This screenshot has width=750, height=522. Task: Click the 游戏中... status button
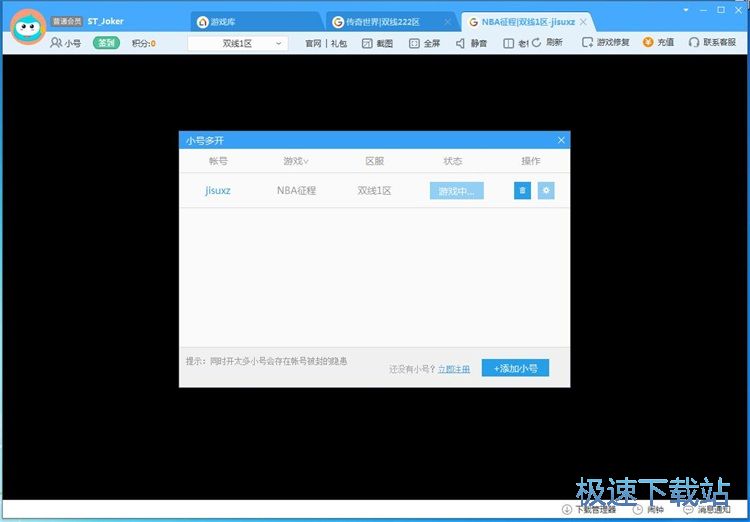point(457,190)
